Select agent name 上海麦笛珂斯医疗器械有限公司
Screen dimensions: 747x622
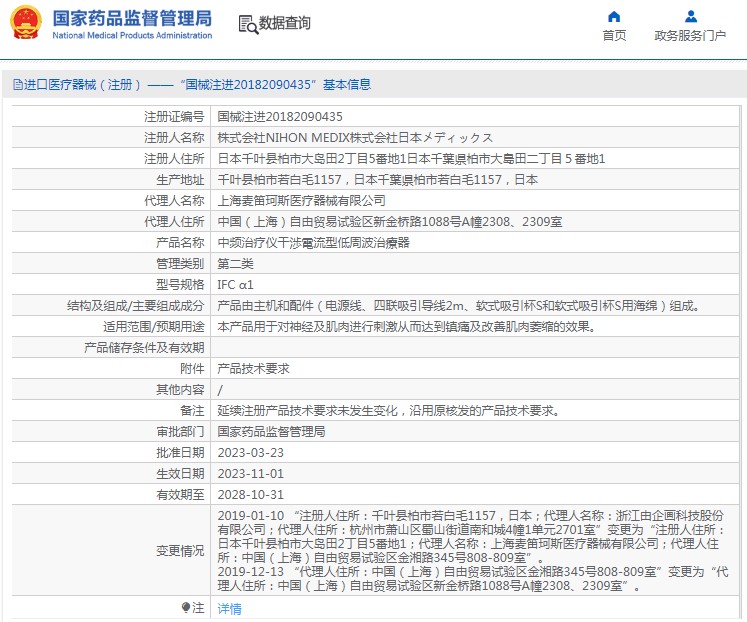coord(302,201)
